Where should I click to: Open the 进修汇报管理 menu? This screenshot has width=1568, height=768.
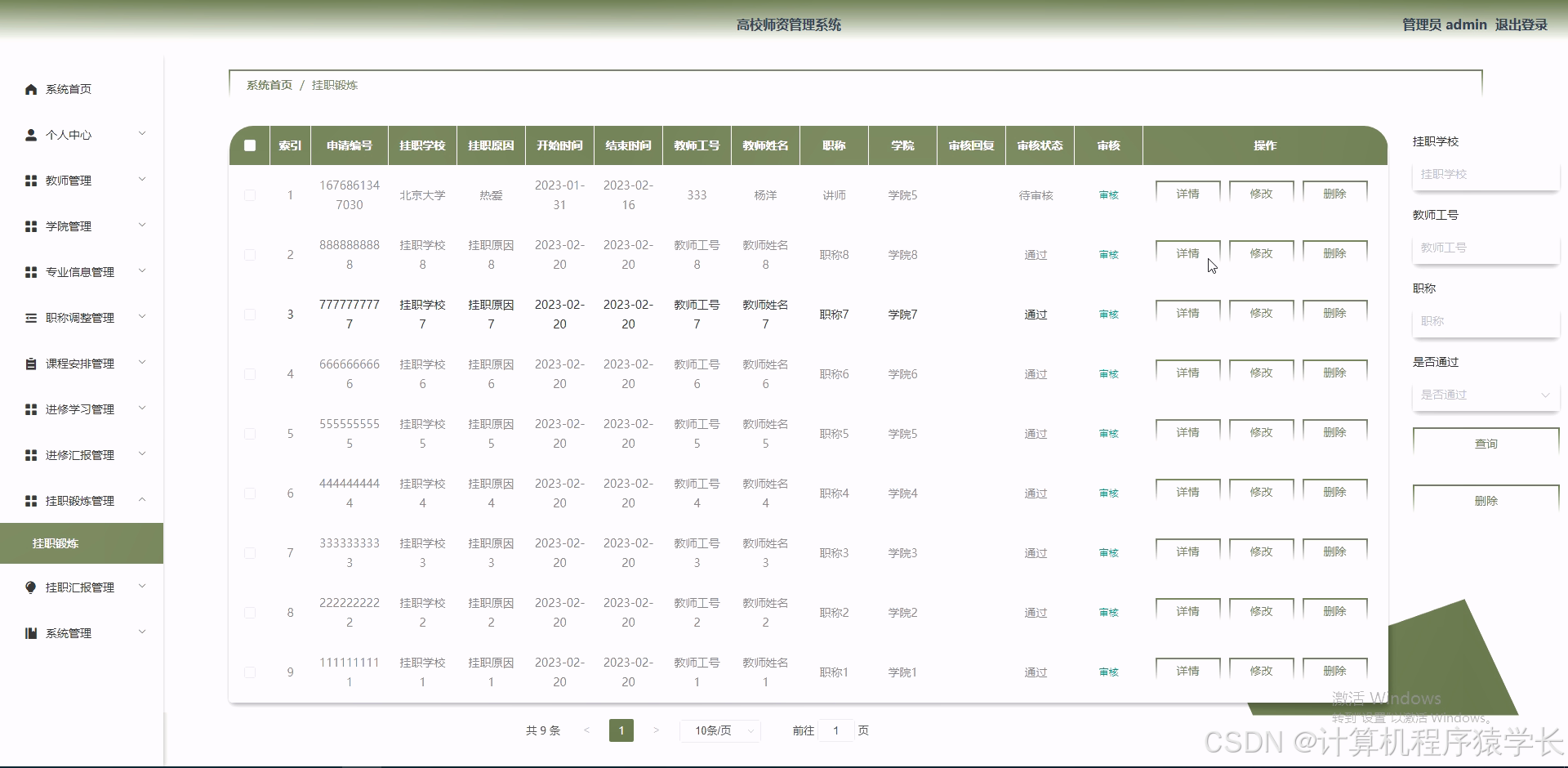point(82,455)
